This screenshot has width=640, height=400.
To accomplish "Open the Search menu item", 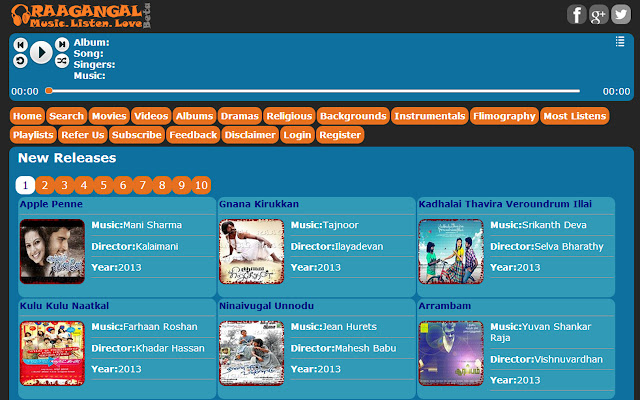I will (67, 116).
